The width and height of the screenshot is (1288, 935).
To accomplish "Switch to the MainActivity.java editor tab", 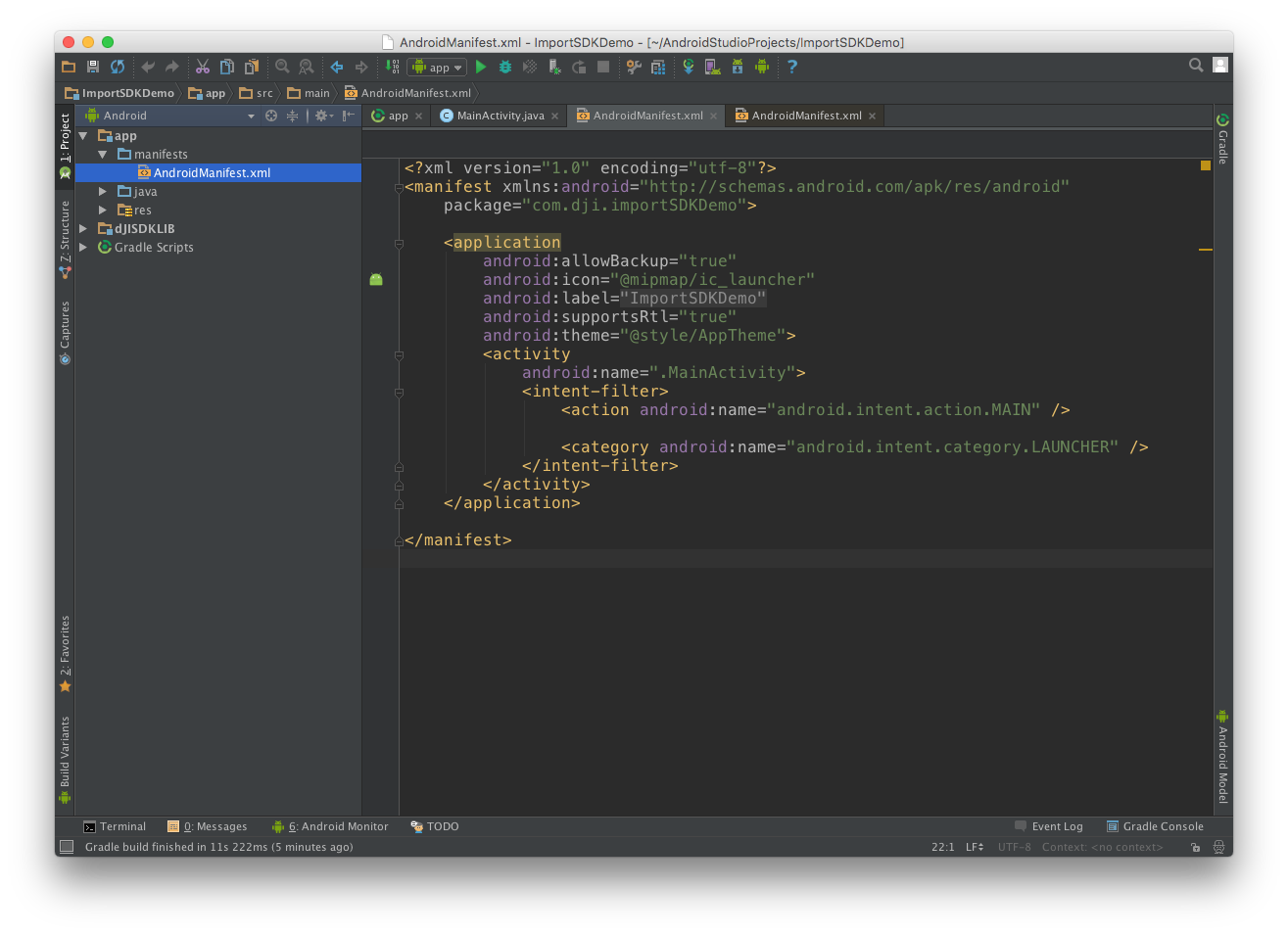I will pos(498,115).
